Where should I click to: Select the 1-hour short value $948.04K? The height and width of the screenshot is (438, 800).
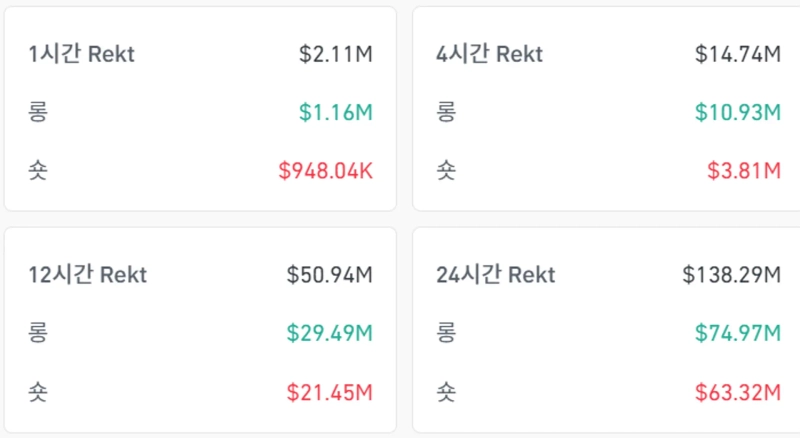[326, 171]
